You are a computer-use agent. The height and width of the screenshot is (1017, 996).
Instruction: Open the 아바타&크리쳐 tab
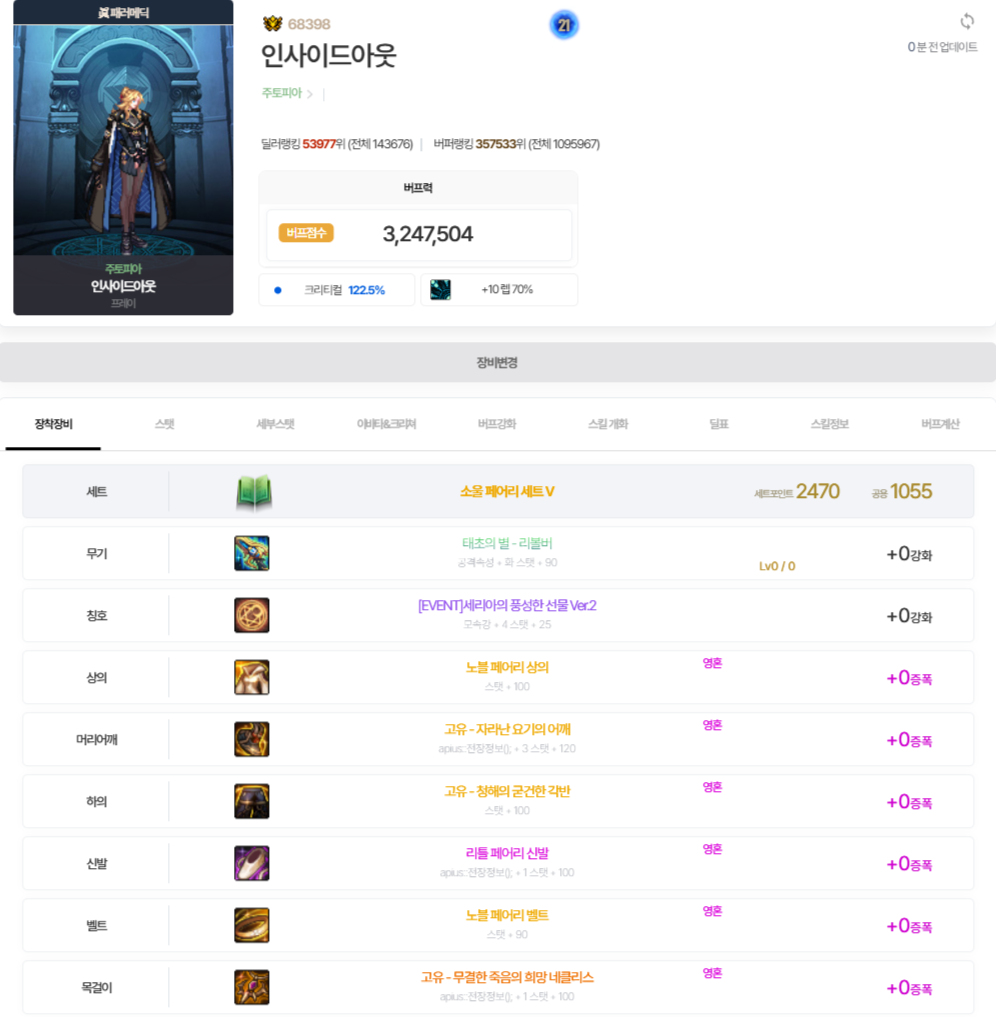point(386,424)
